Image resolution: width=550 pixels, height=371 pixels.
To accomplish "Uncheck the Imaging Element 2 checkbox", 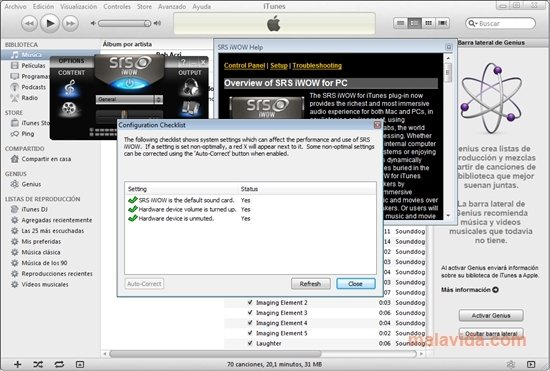I will [250, 302].
